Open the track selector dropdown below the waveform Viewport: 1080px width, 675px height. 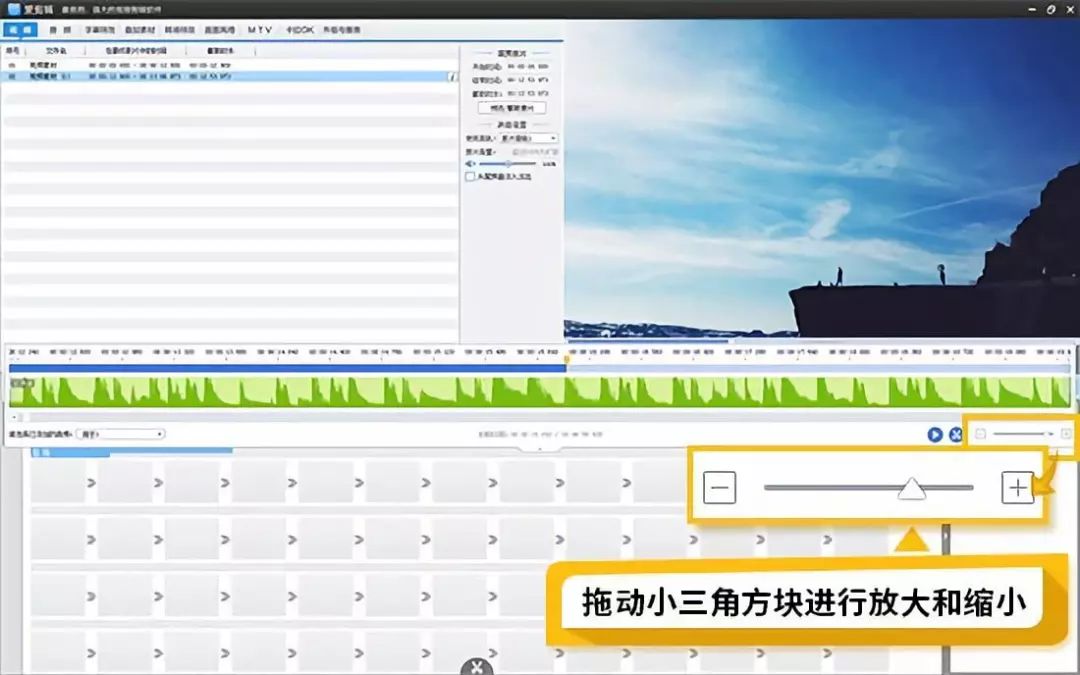121,434
